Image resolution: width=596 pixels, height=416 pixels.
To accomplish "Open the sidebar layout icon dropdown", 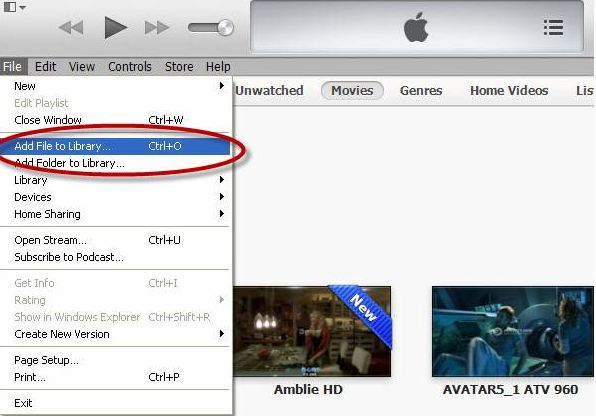I will (14, 7).
